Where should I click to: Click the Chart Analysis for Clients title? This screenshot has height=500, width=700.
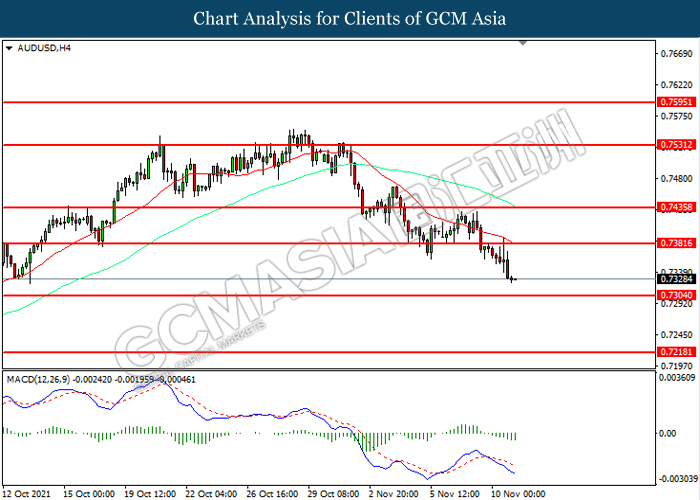(350, 19)
